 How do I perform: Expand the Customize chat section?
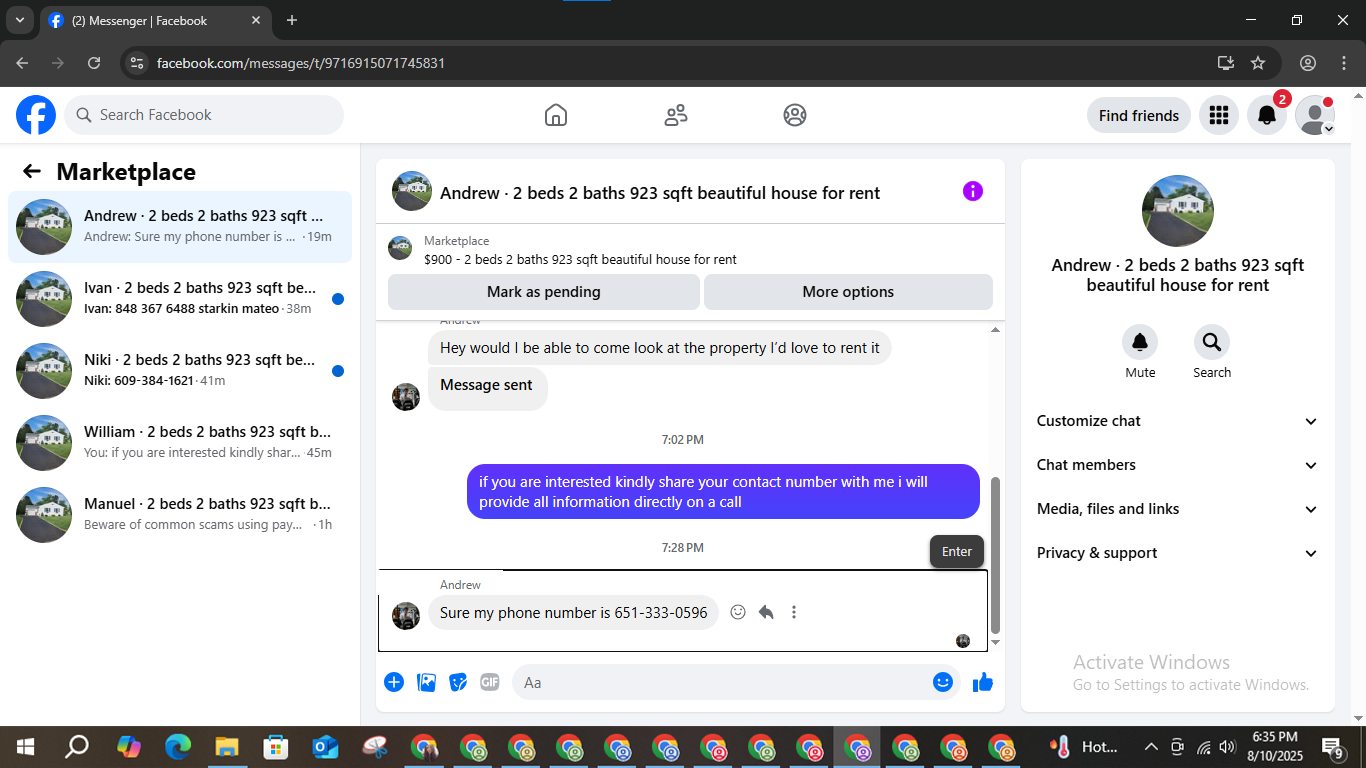[x=1178, y=421]
